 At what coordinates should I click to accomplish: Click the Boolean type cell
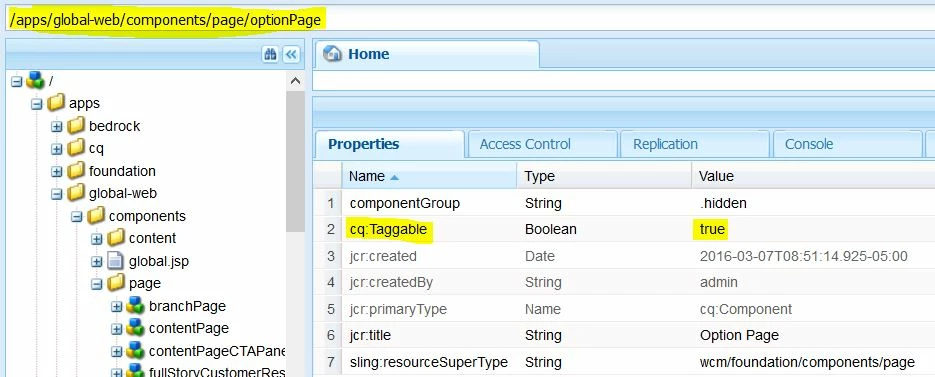point(550,230)
